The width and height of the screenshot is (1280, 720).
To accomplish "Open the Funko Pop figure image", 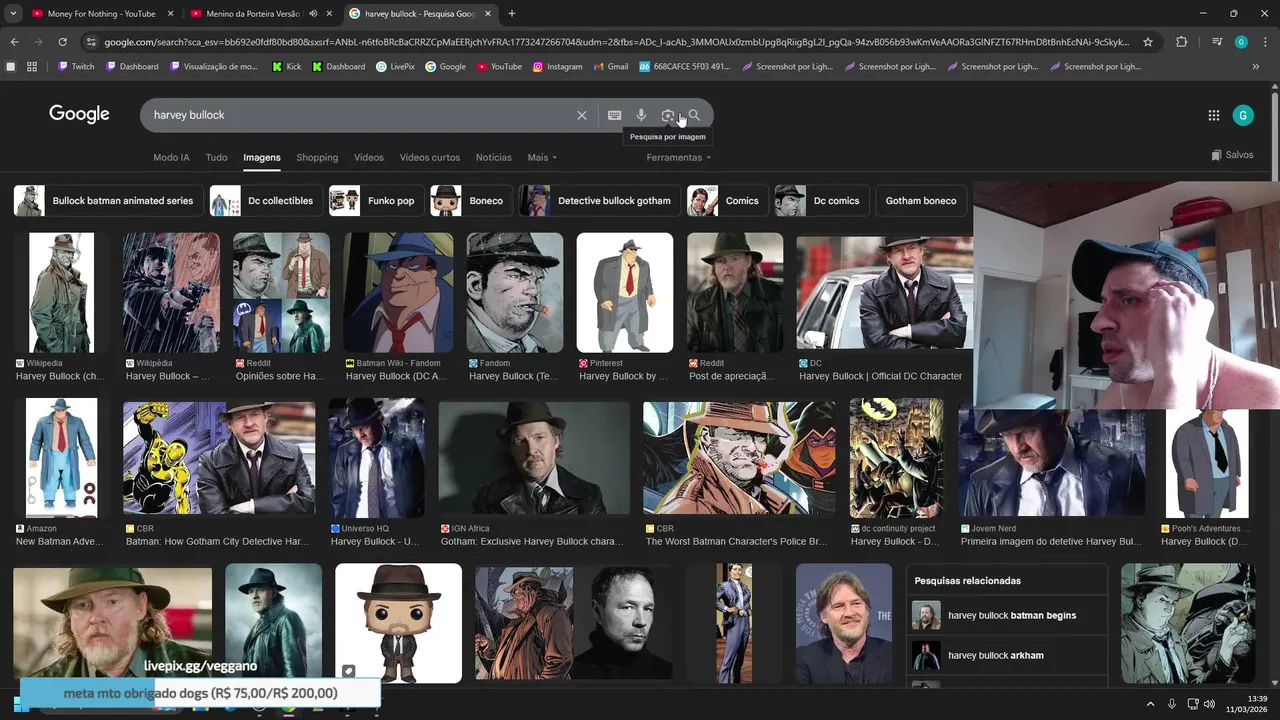I will point(398,623).
